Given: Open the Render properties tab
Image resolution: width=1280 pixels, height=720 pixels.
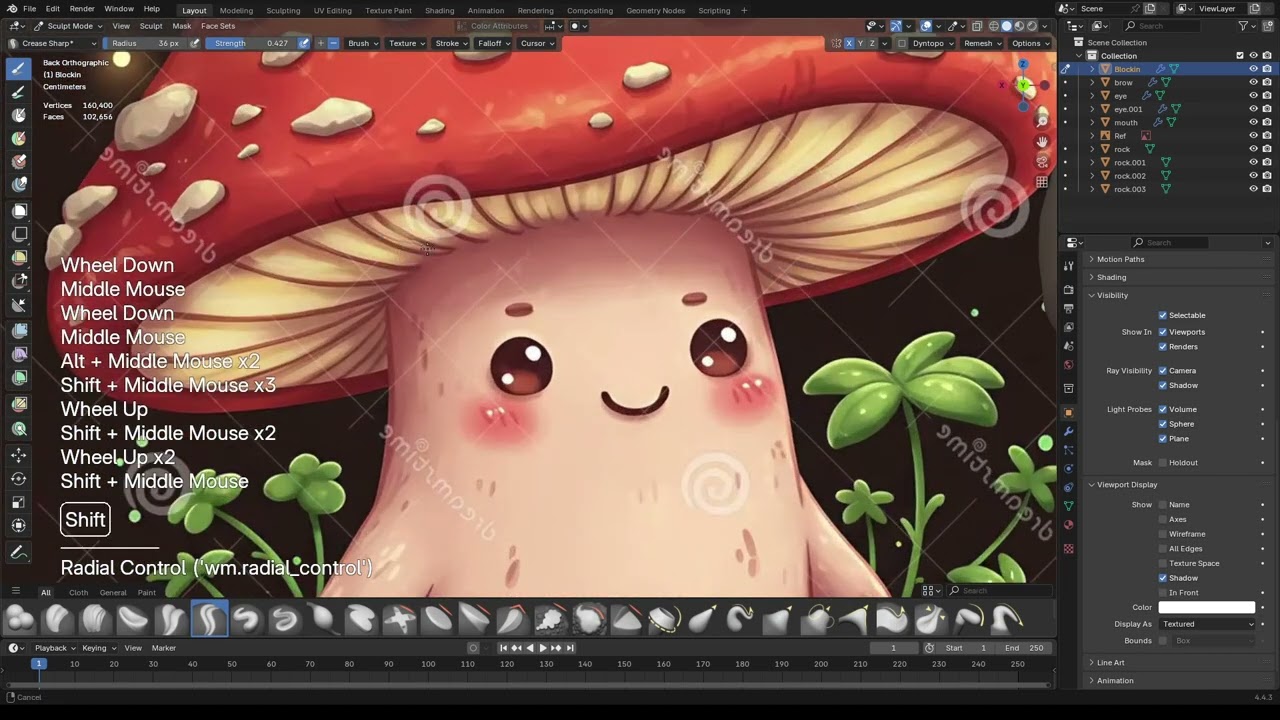Looking at the screenshot, I should pyautogui.click(x=1069, y=290).
